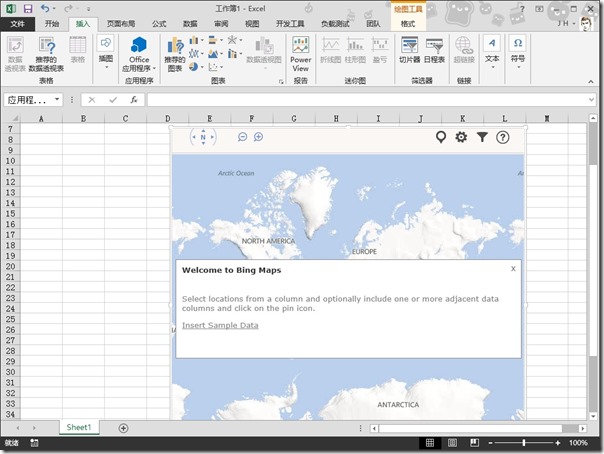Switch to the 数据 data tab

190,24
